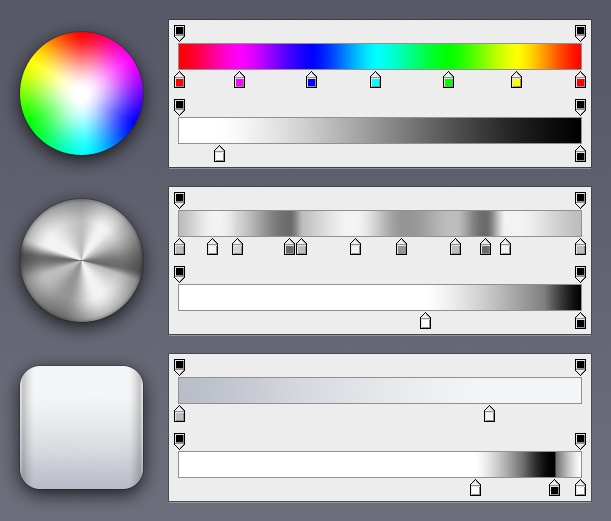Select the blue stop under the rainbow gradient

(x=311, y=81)
